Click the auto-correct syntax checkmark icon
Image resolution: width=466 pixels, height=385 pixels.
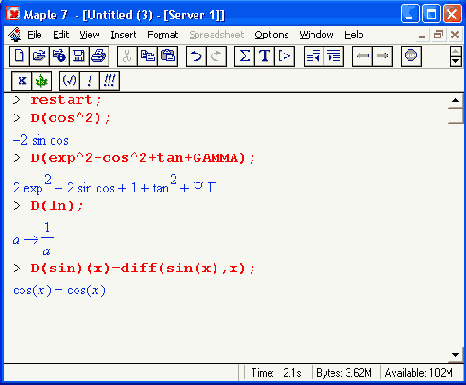pos(69,81)
